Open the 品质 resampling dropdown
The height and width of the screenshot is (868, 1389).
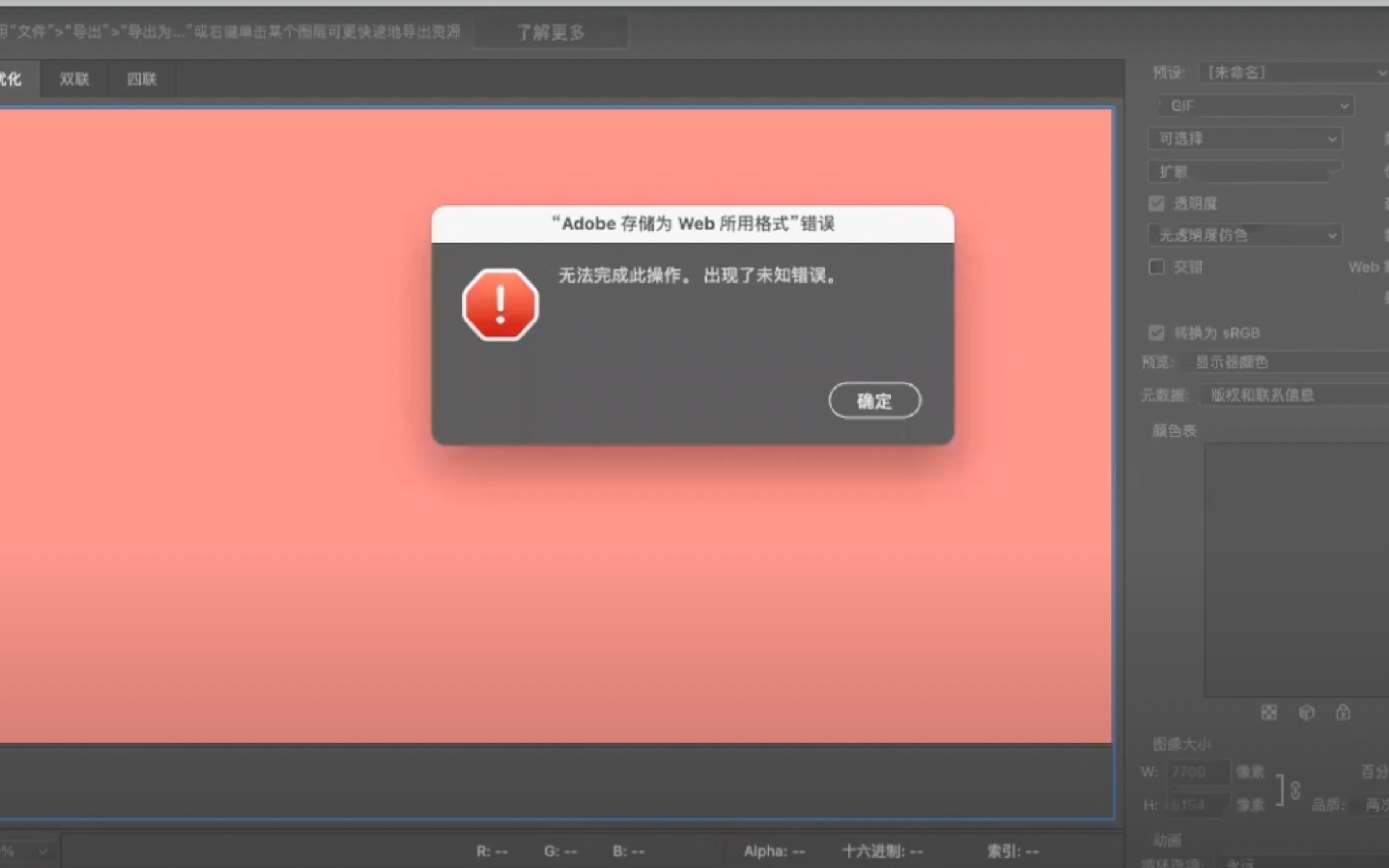[1371, 805]
